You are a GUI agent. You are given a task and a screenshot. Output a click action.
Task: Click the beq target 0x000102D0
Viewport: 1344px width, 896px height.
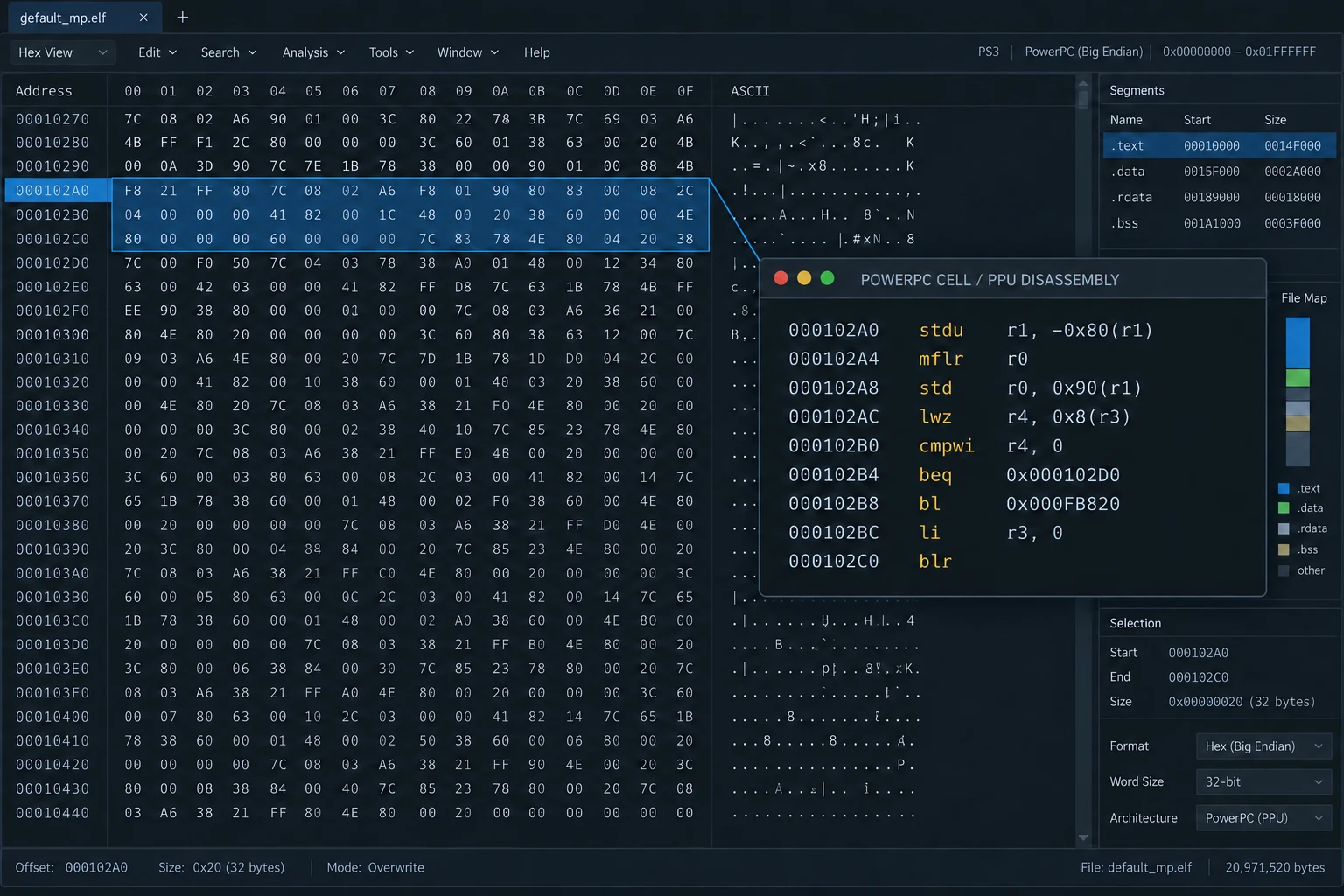(x=1063, y=474)
